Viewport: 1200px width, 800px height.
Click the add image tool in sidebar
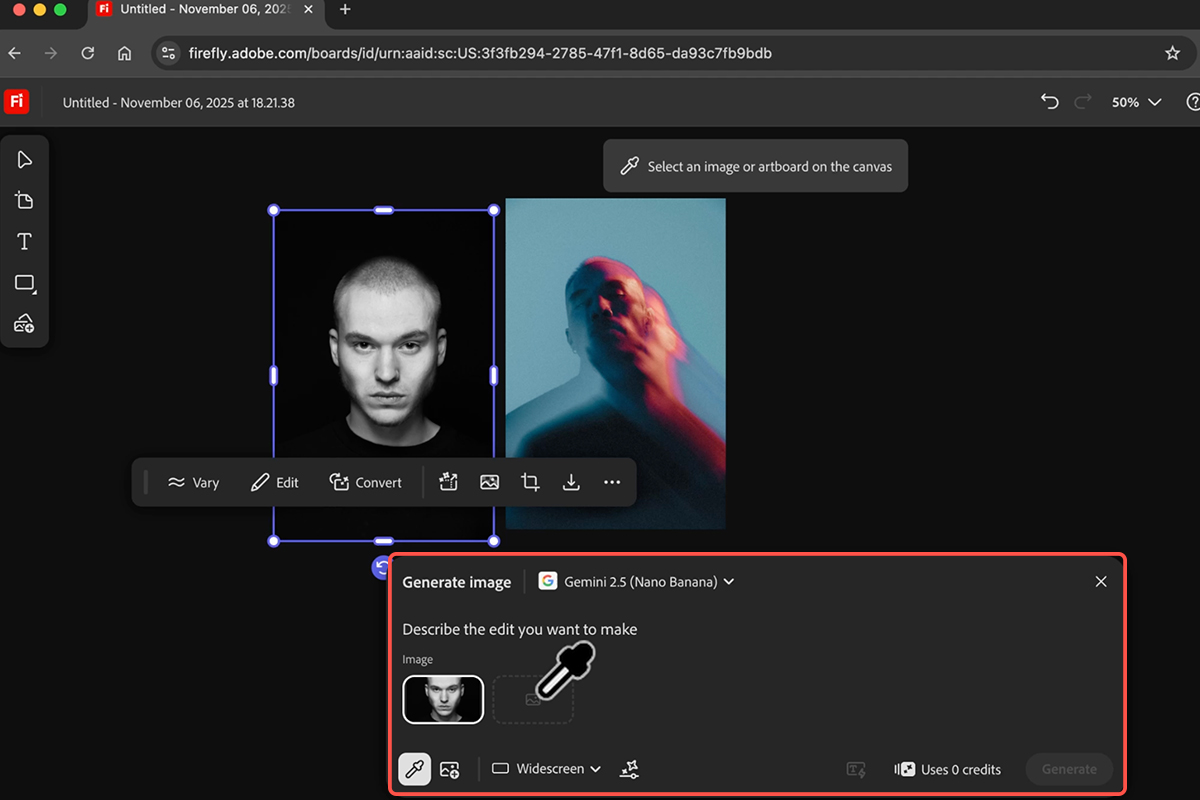(x=25, y=324)
